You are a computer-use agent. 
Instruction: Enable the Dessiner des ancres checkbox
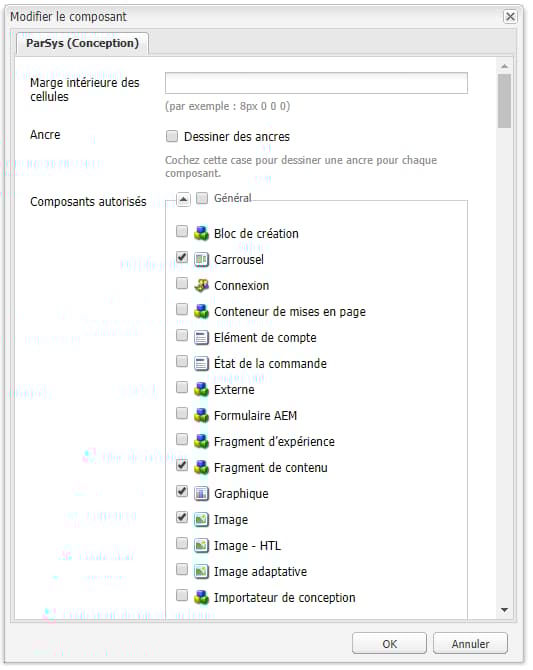pos(172,136)
